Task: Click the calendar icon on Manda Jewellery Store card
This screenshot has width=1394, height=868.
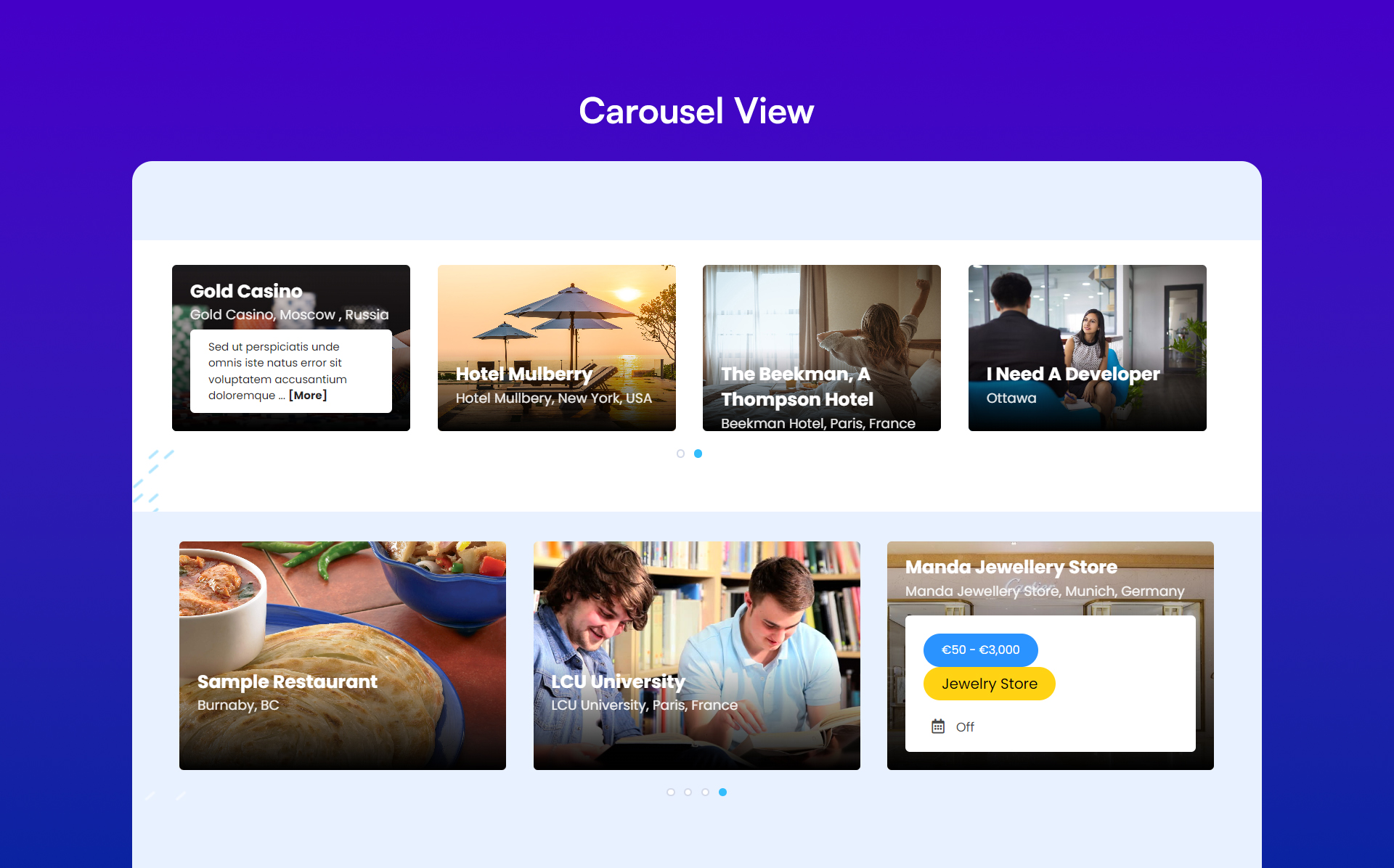Action: pyautogui.click(x=937, y=726)
